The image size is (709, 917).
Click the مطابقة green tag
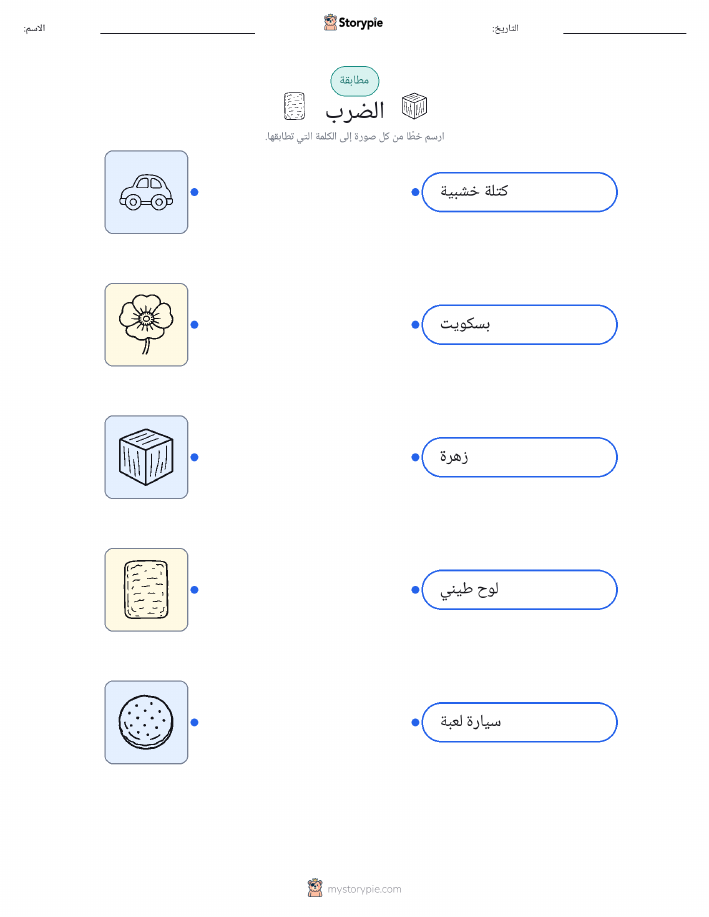click(354, 81)
